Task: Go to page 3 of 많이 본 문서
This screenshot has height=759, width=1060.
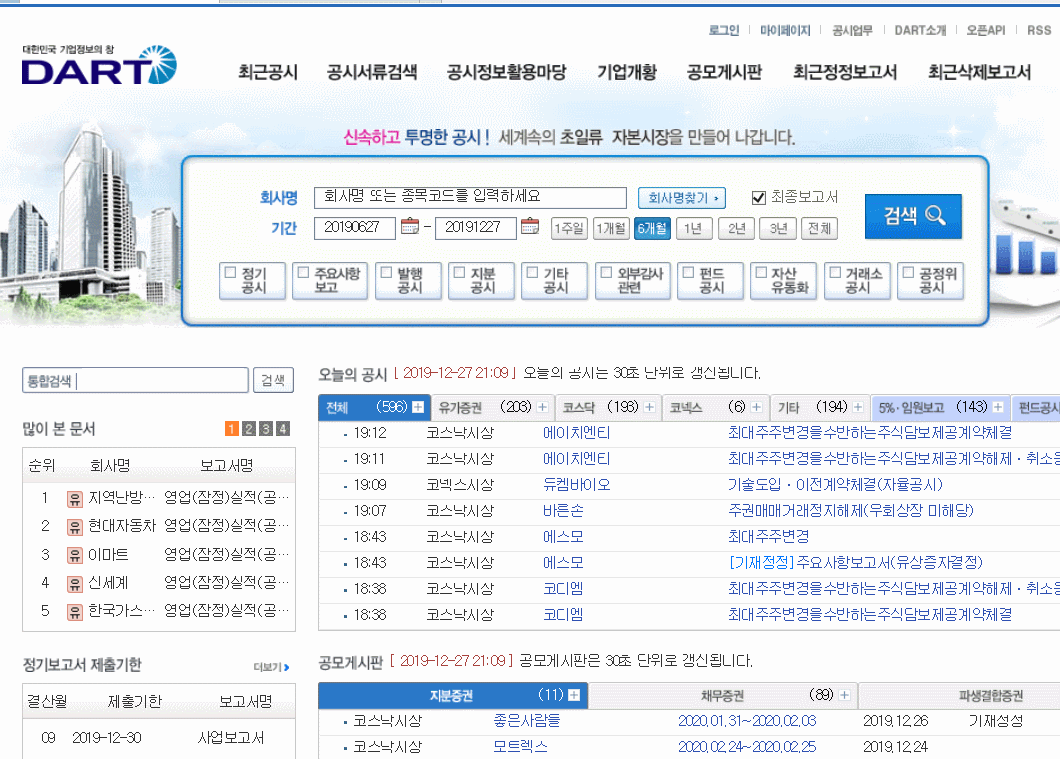Action: 266,429
